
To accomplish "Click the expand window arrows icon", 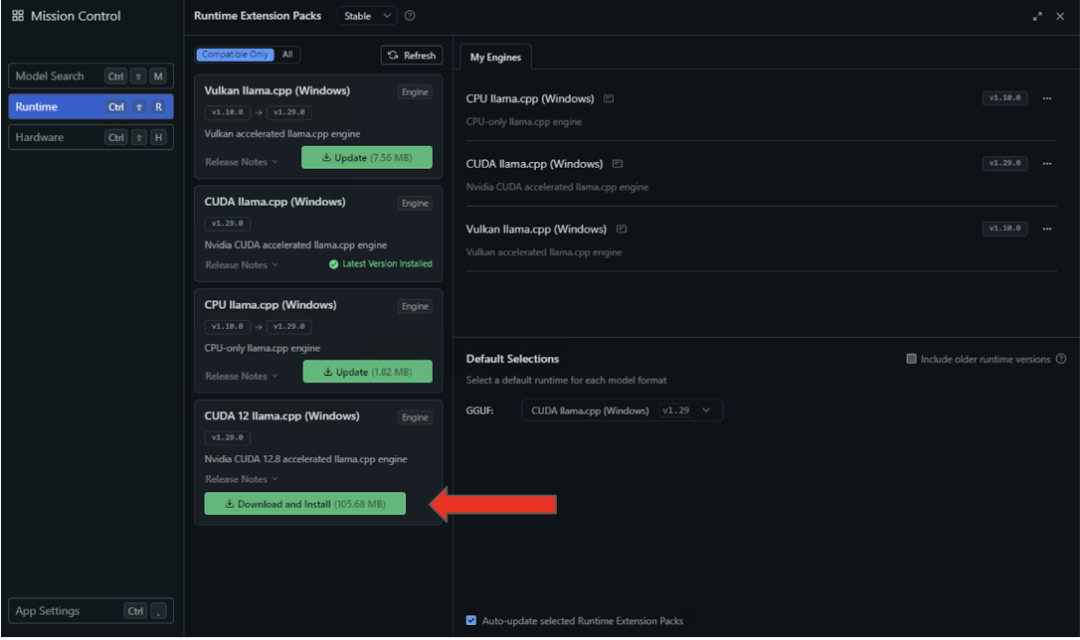I will [1037, 16].
